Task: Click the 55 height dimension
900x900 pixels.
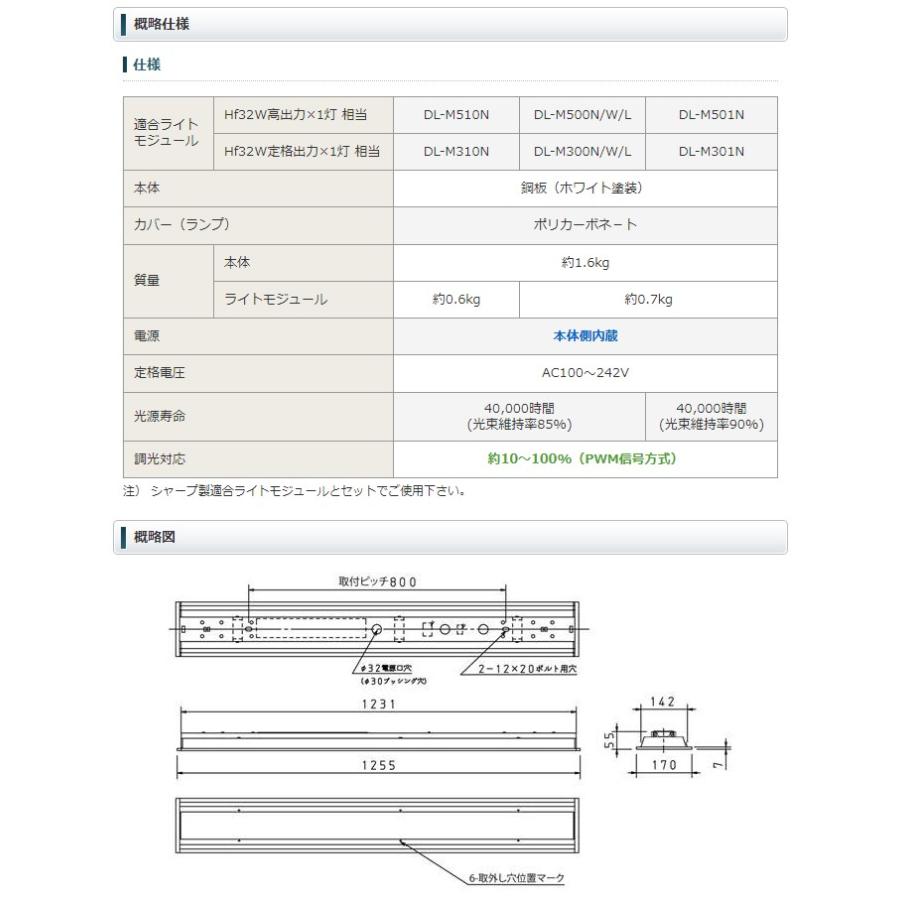Action: 609,740
